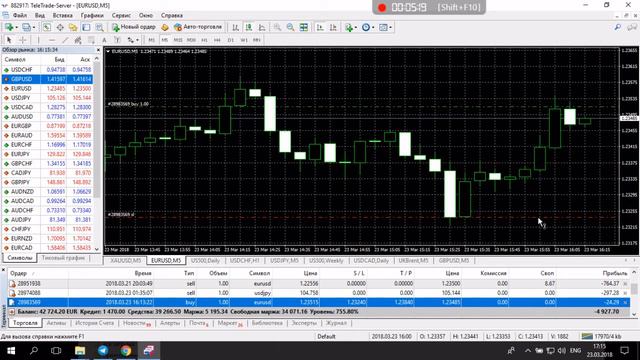This screenshot has width=640, height=360.
Task: Open the Chrome taskbar icon
Action: tap(126, 351)
